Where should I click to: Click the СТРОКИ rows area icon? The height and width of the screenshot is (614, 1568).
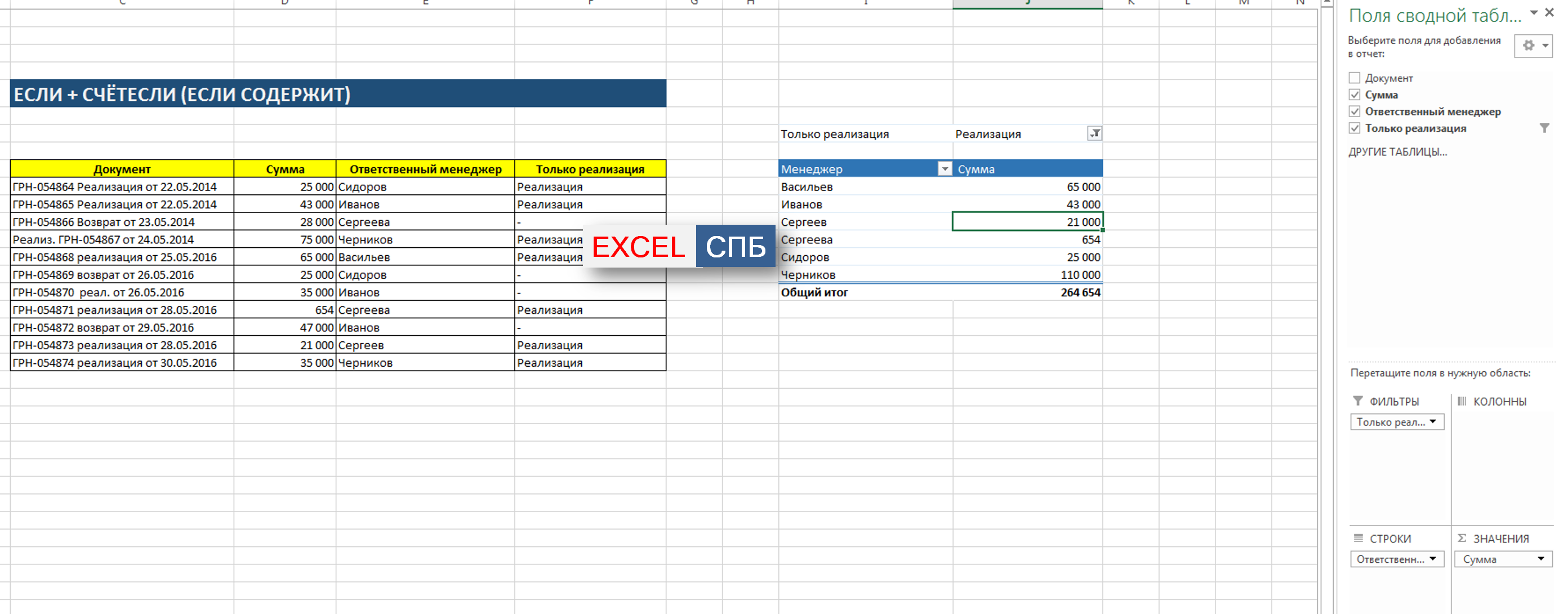pos(1358,539)
